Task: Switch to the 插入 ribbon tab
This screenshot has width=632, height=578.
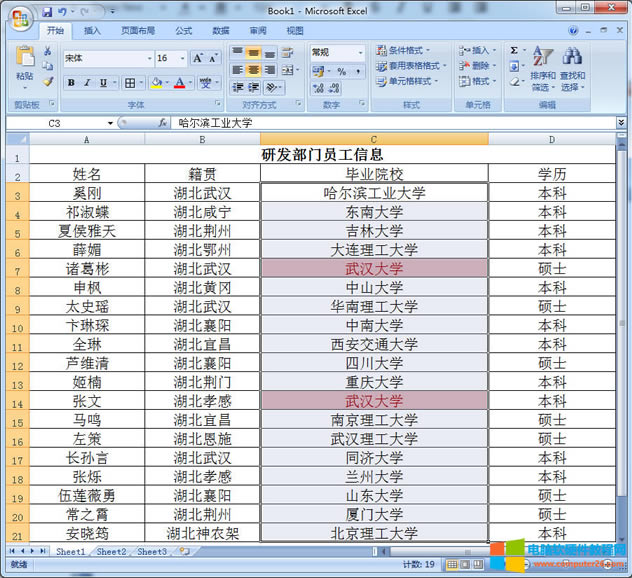Action: (x=92, y=31)
